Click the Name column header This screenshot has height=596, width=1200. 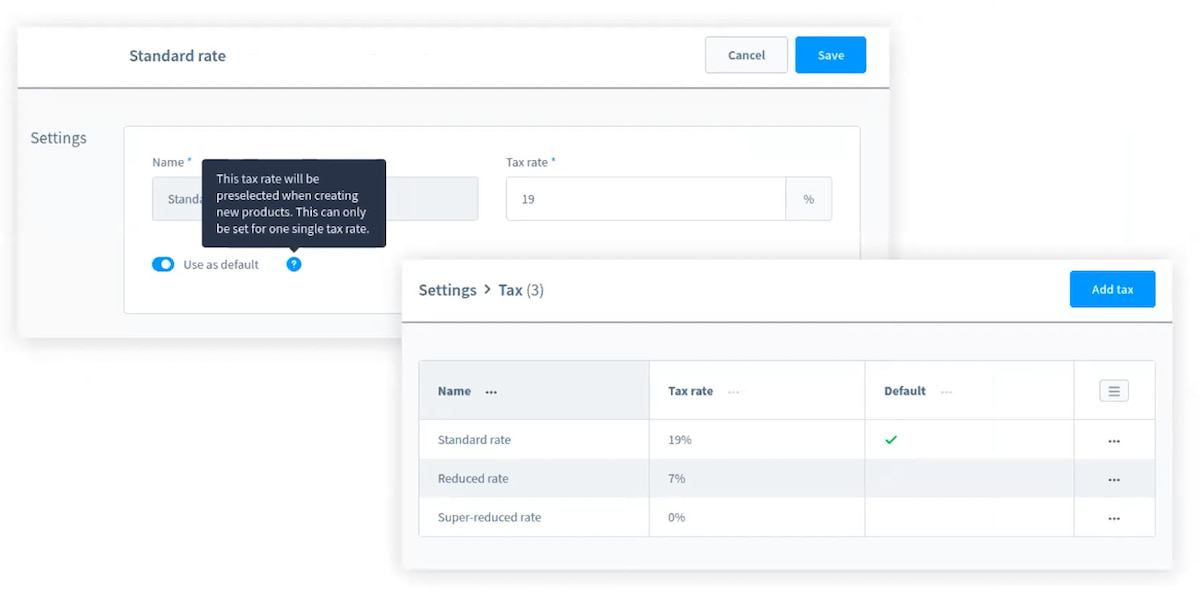534,391
